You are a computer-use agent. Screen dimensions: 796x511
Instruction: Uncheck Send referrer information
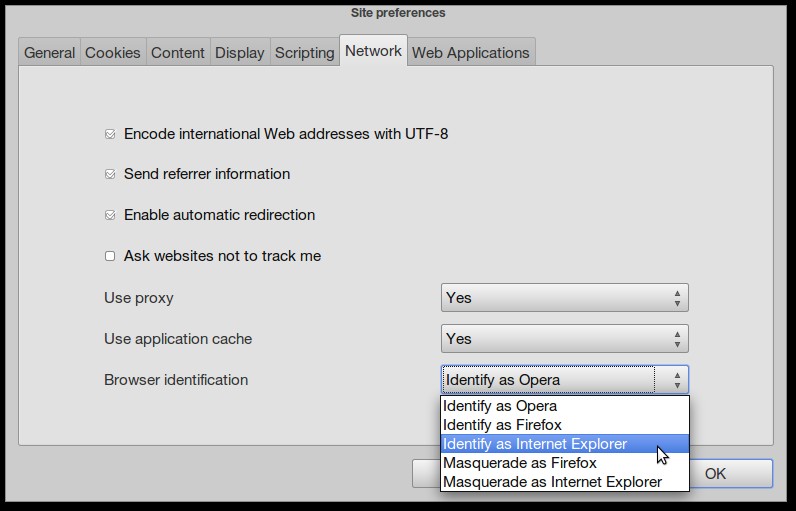tap(110, 174)
